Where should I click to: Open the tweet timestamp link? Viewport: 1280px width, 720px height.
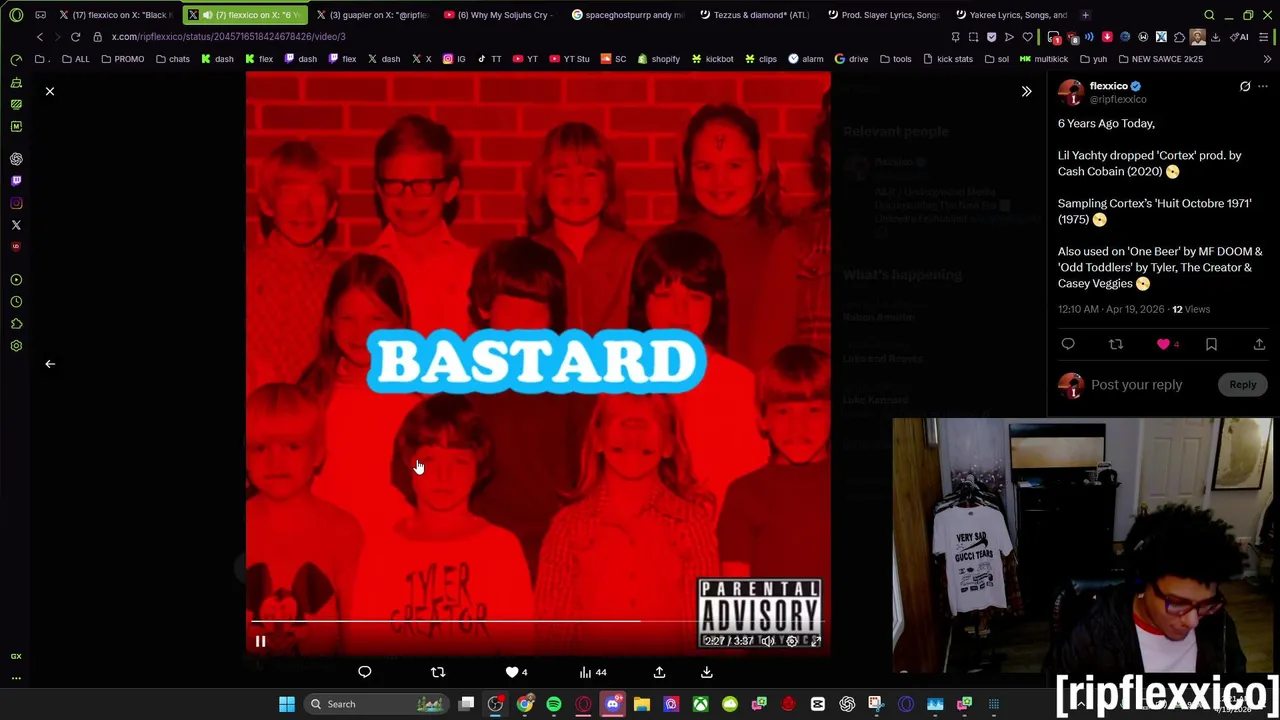point(1111,309)
